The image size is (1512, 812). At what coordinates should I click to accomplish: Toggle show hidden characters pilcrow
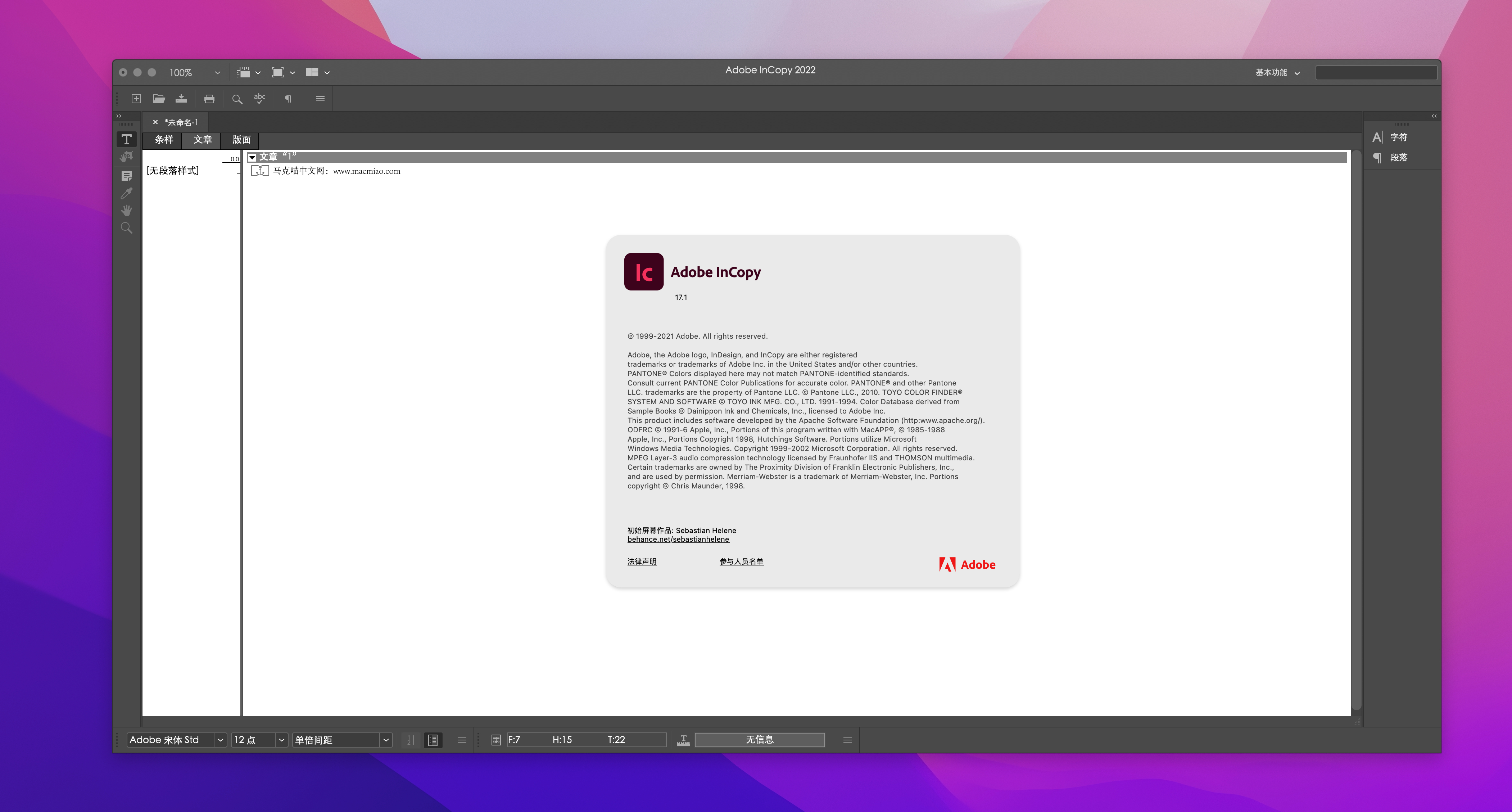[288, 99]
